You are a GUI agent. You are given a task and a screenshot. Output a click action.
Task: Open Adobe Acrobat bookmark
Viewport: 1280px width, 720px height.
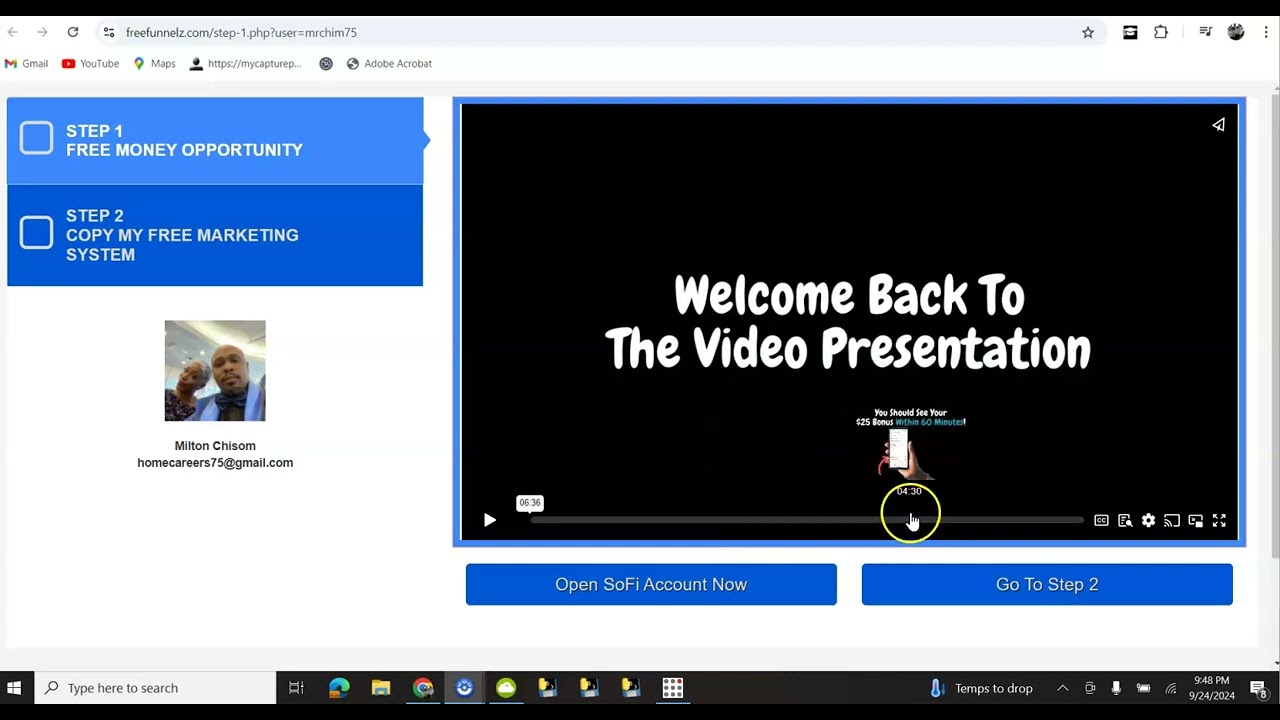pos(389,63)
